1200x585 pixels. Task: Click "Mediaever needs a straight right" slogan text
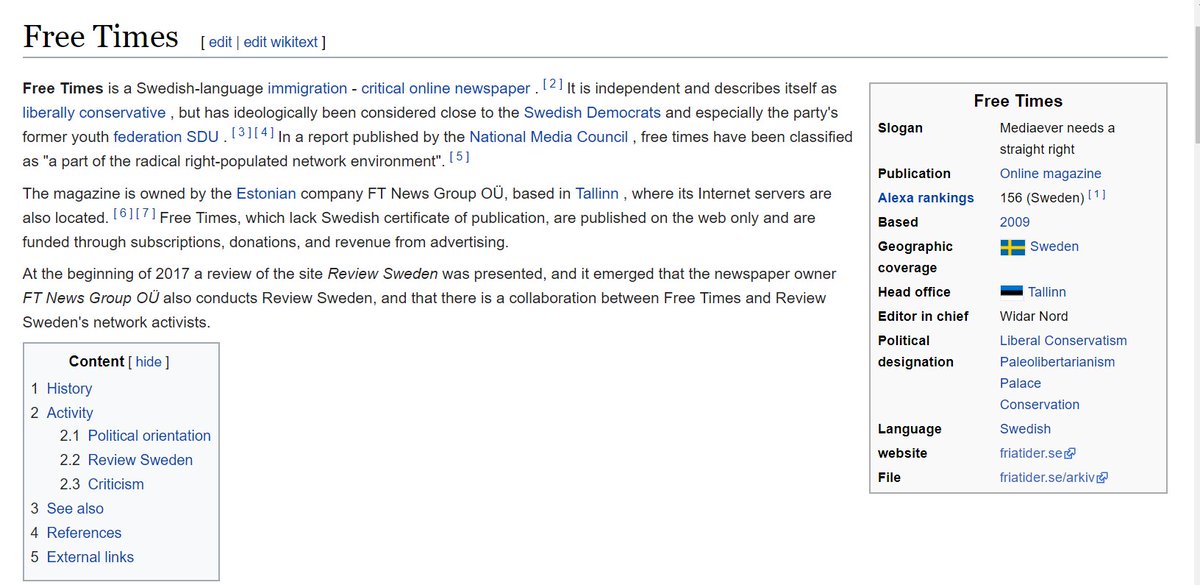click(1057, 138)
